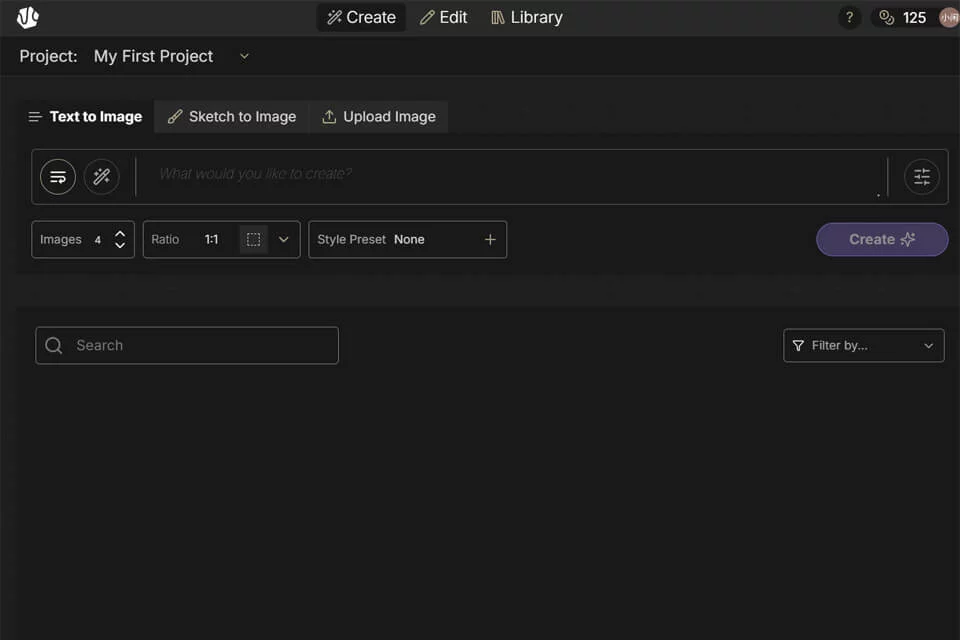Viewport: 960px width, 640px height.
Task: Click the credits coin icon showing 125
Action: [887, 18]
